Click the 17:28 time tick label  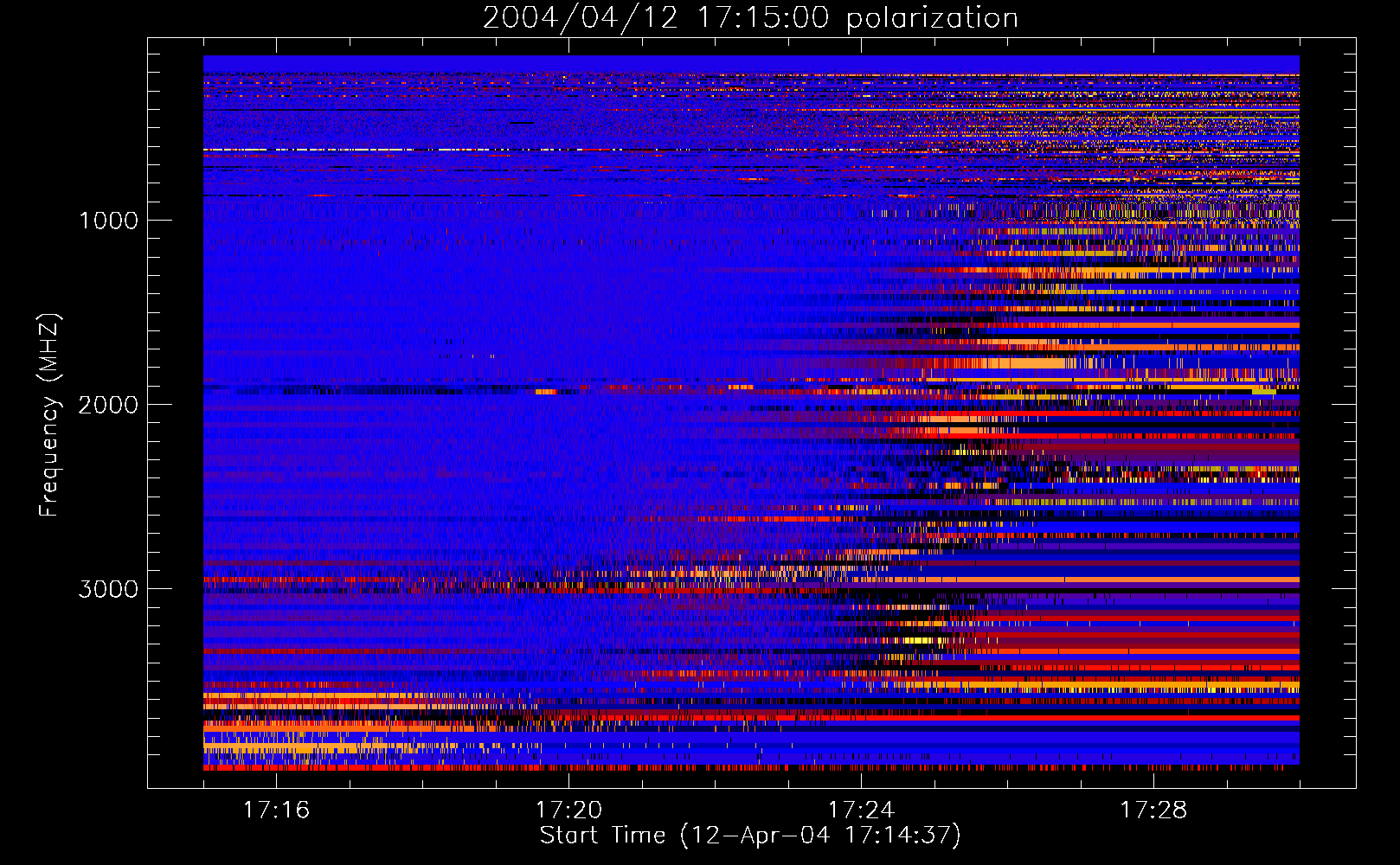pyautogui.click(x=1153, y=810)
